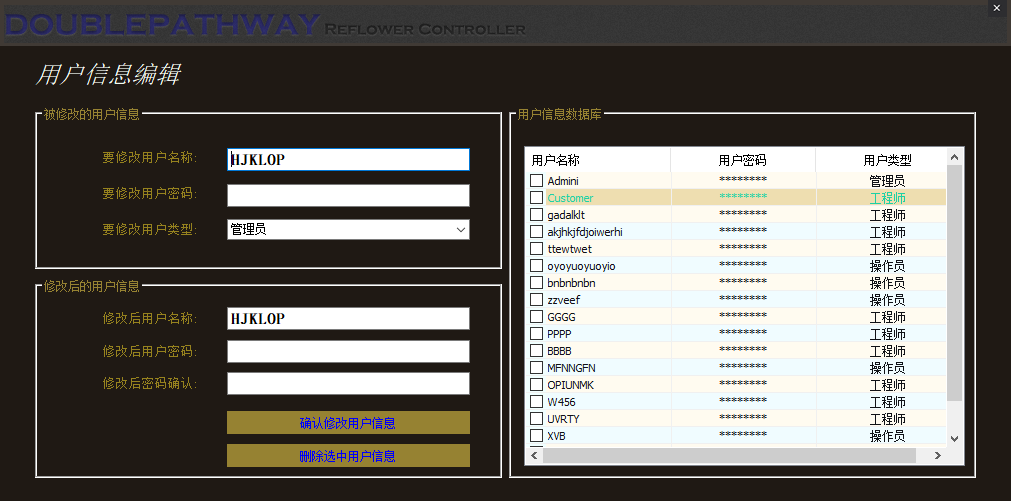Select the UVRTY user name

[563, 419]
